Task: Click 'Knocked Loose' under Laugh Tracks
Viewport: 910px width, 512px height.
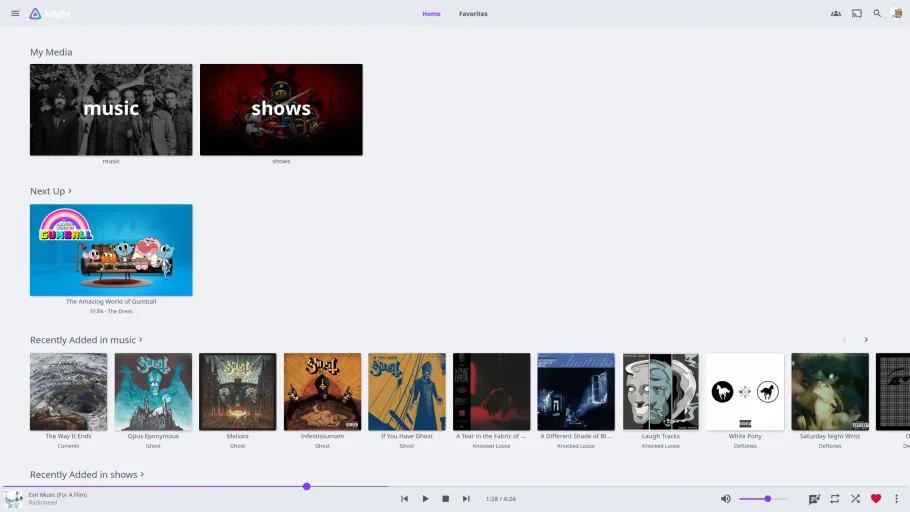Action: click(660, 446)
